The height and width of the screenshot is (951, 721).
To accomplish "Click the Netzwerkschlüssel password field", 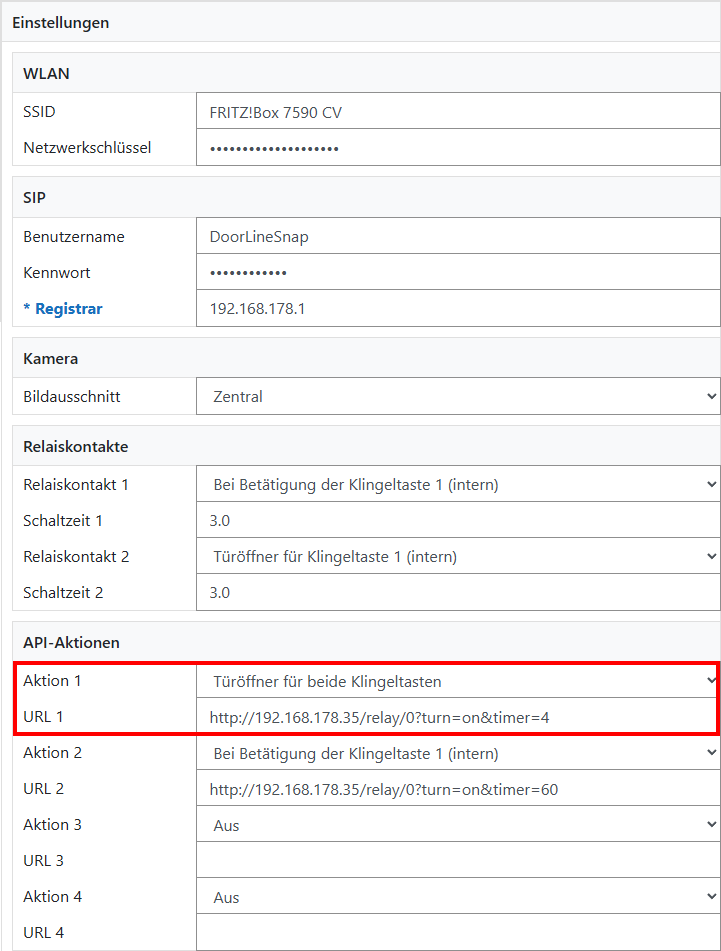I will pos(457,148).
